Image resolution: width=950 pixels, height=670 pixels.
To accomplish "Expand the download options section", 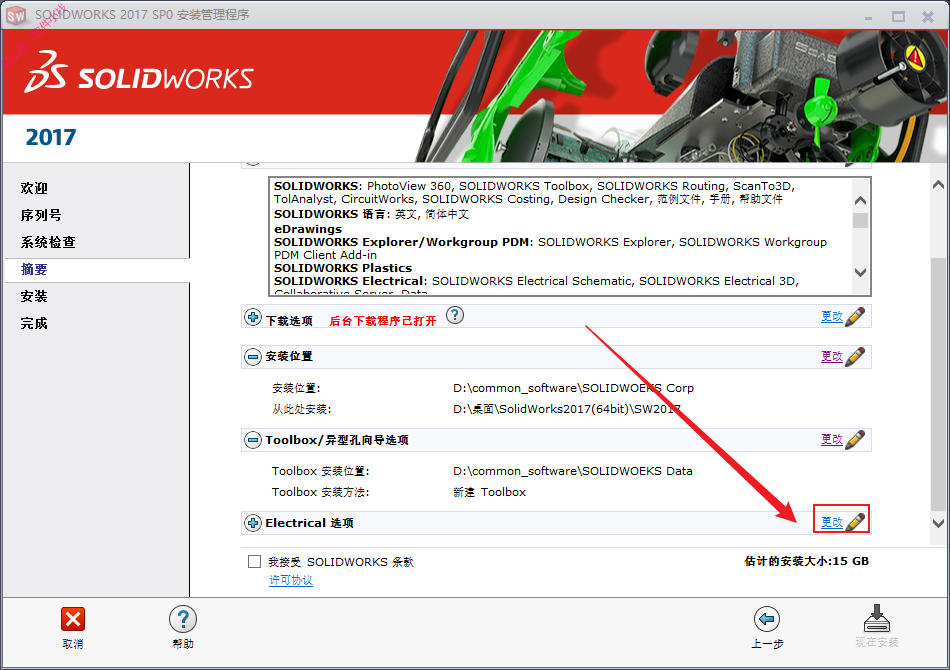I will [x=253, y=317].
